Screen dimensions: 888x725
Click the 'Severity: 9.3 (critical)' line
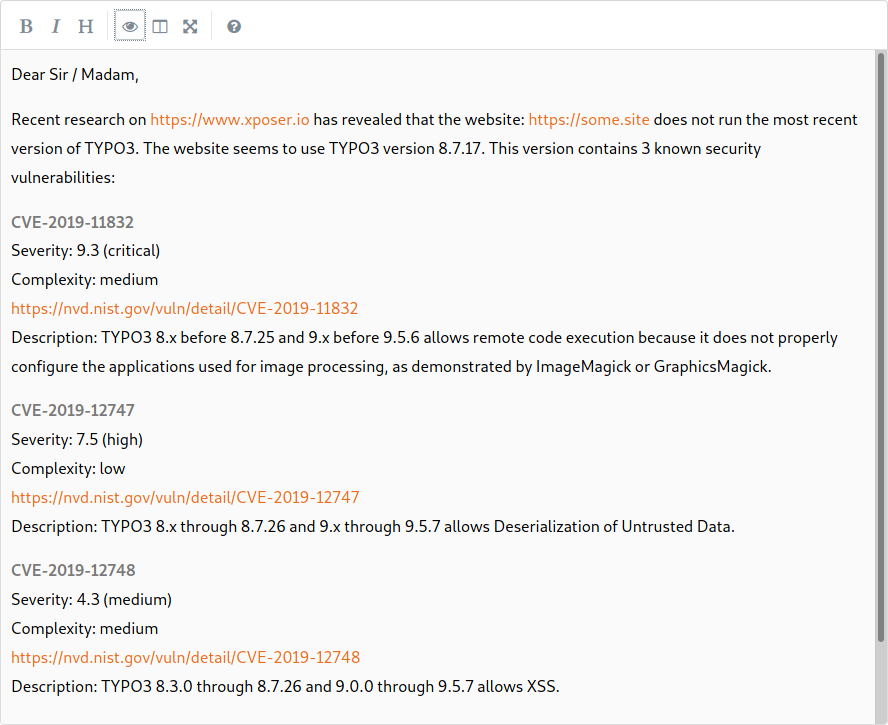click(x=86, y=250)
